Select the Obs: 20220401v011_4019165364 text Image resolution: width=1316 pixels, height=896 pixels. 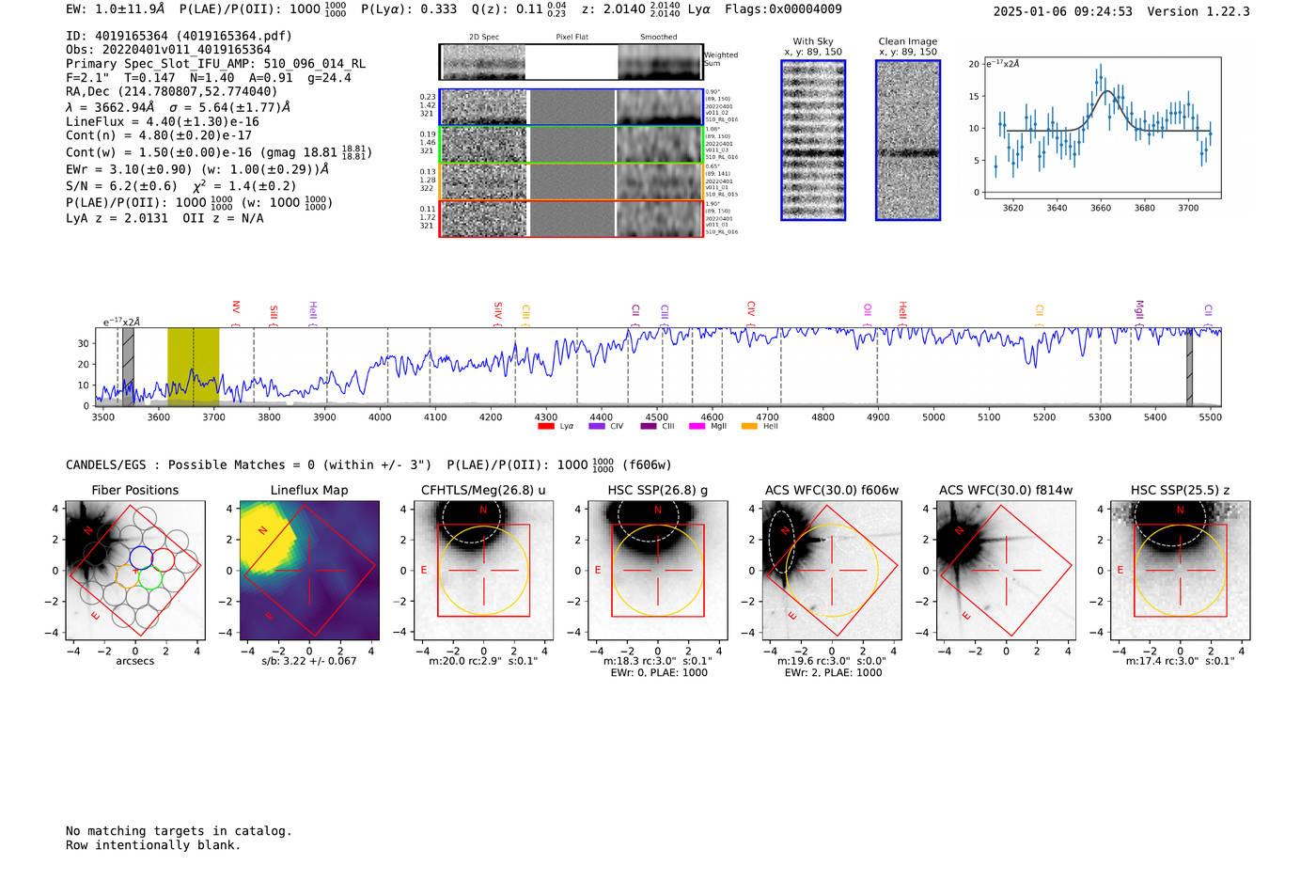point(168,50)
